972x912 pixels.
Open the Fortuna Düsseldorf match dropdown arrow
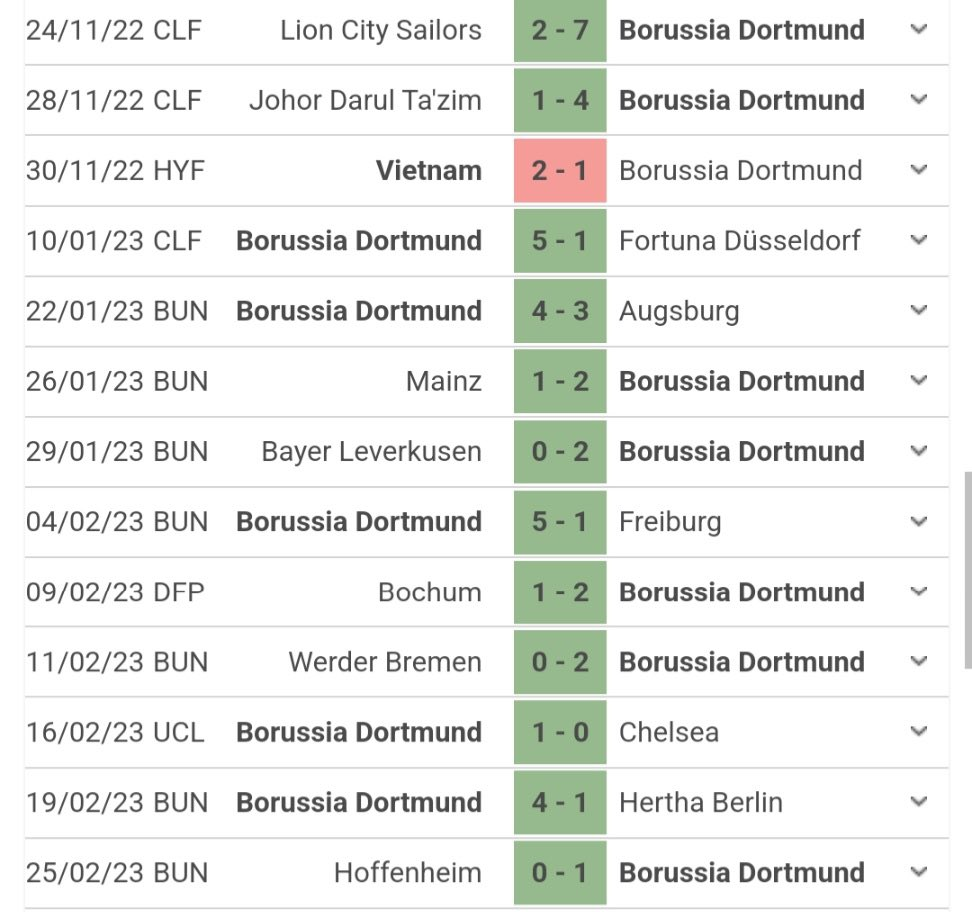click(919, 241)
